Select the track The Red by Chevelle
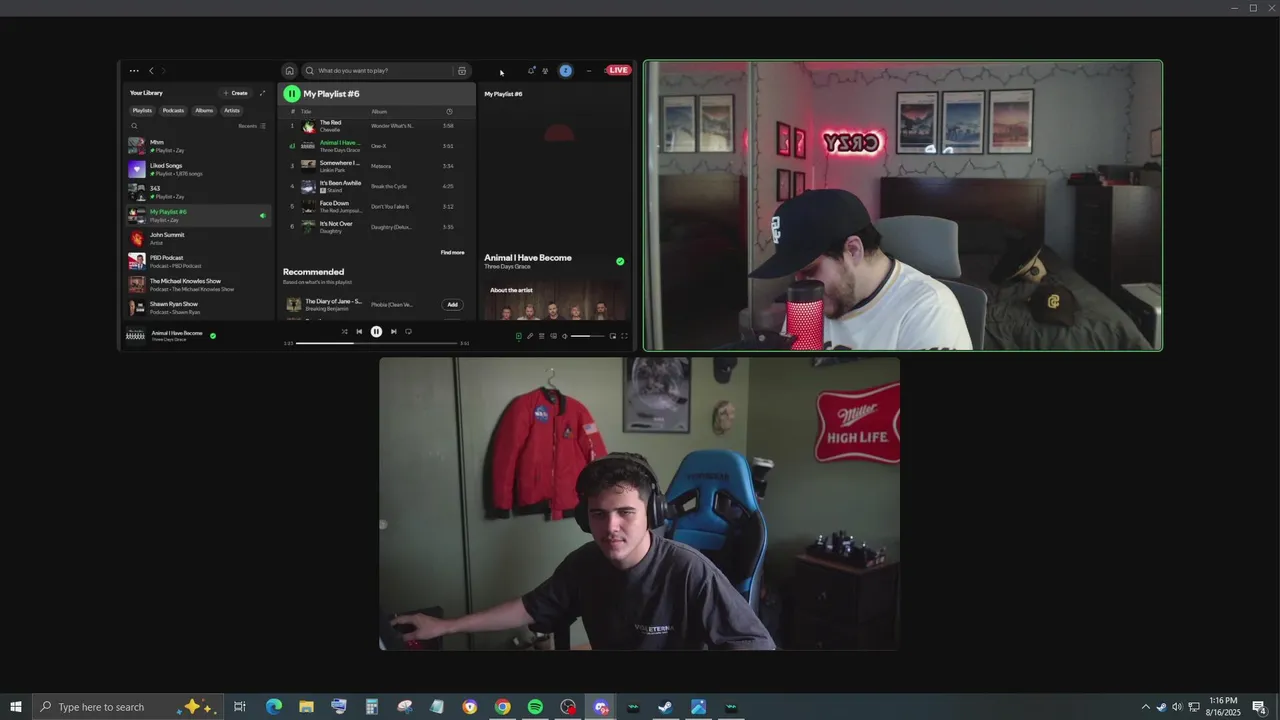 (x=376, y=126)
